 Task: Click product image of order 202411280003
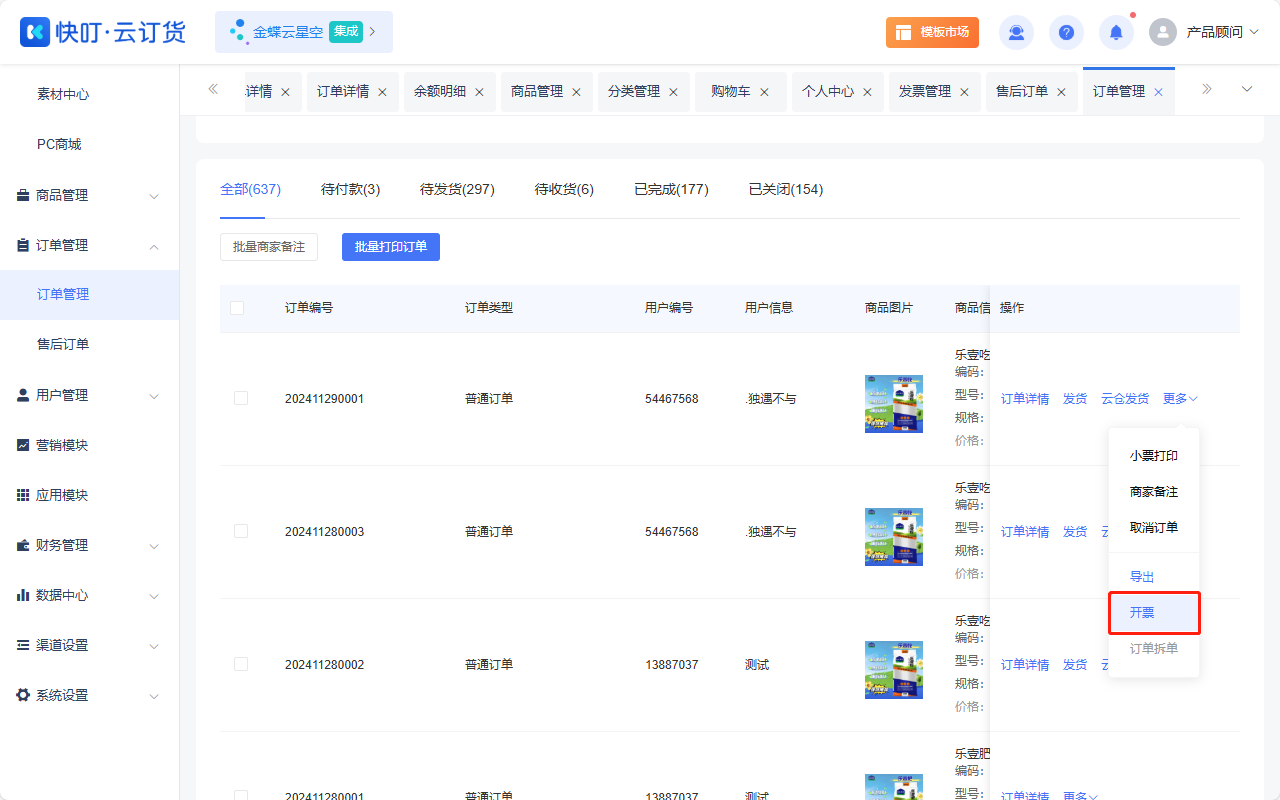point(894,537)
